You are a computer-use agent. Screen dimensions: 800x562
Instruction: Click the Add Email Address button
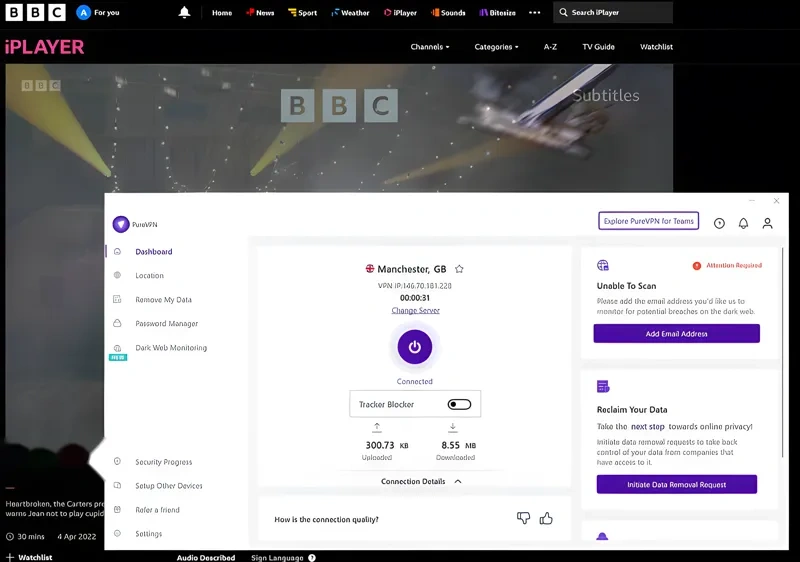click(x=676, y=334)
